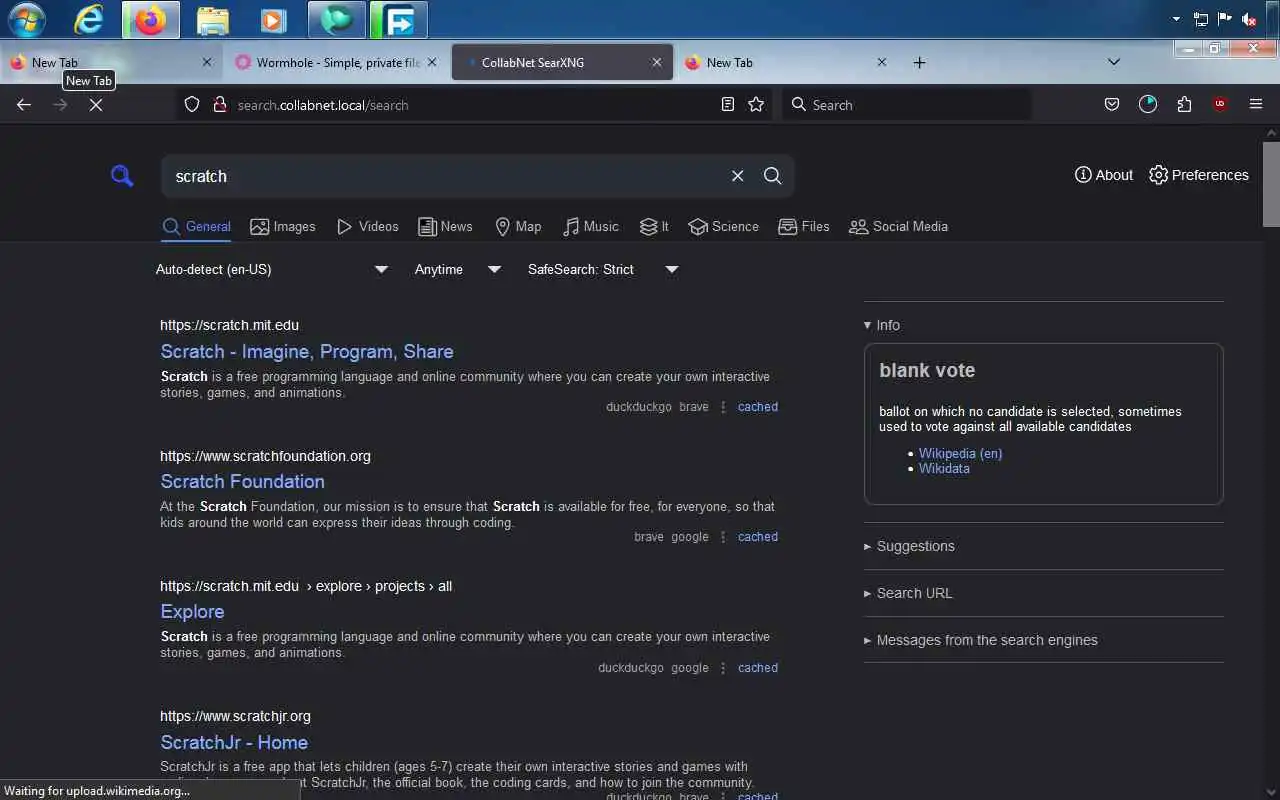The image size is (1280, 800).
Task: Launch Internet Explorer from taskbar
Action: pos(89,19)
